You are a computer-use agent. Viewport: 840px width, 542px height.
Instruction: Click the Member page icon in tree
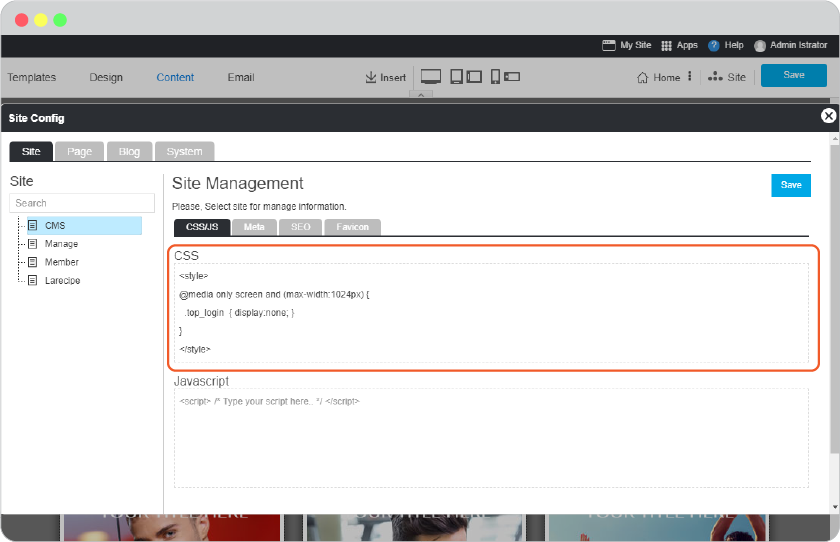[33, 262]
